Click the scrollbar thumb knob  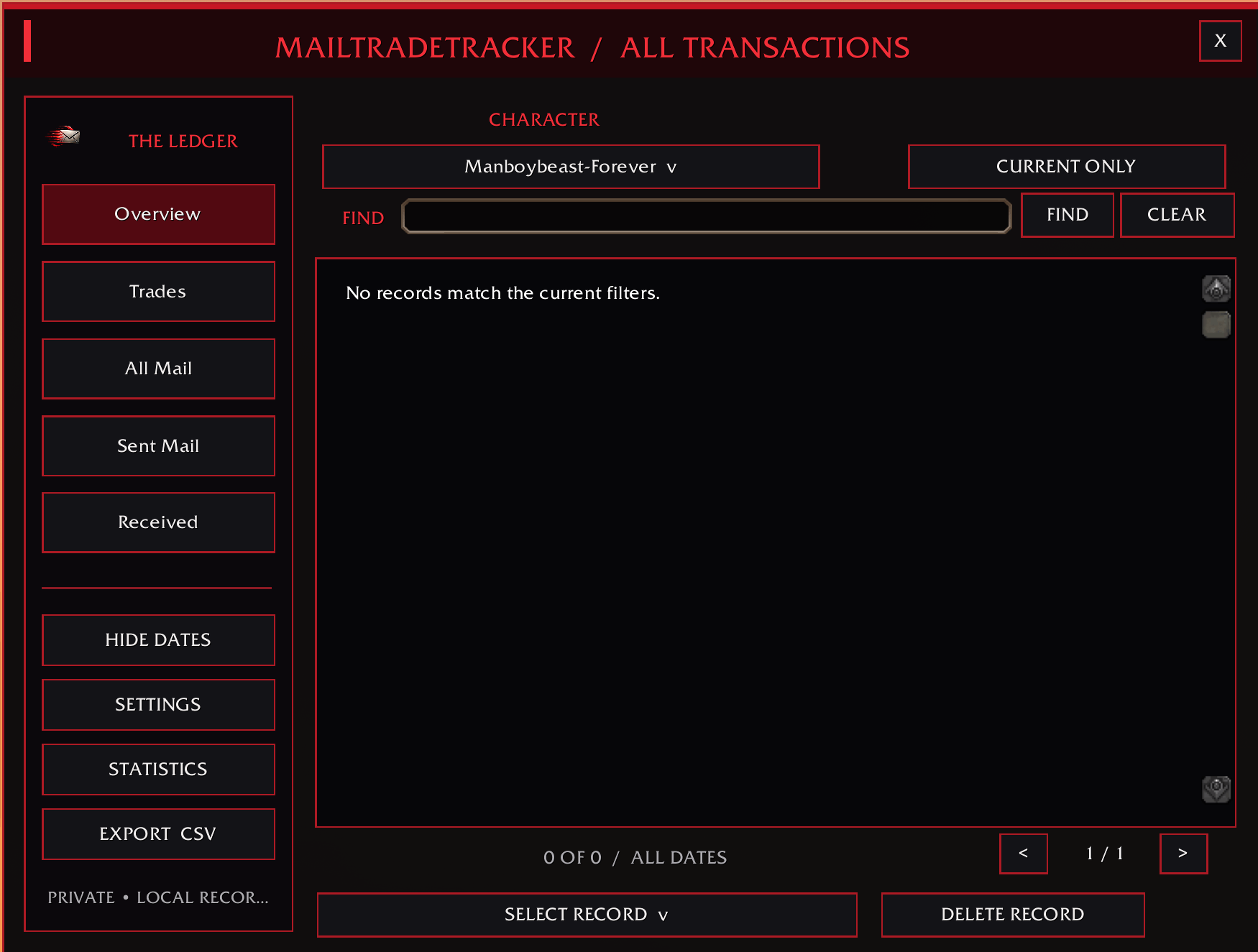pos(1216,324)
